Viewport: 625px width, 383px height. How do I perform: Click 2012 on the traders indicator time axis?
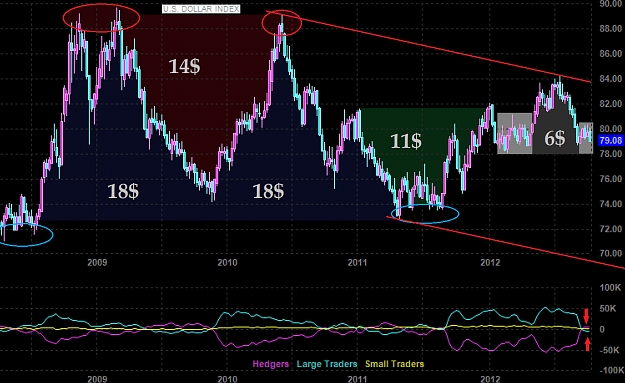490,379
